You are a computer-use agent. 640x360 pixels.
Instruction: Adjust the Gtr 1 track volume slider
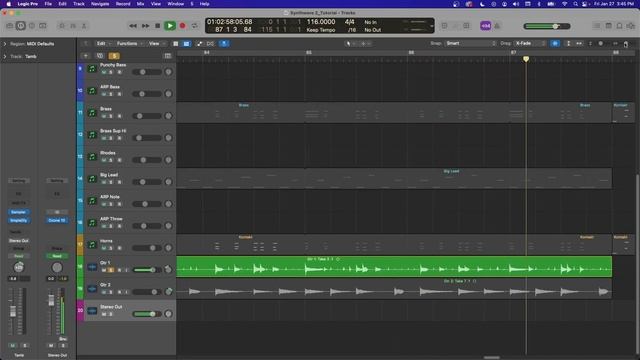click(x=146, y=270)
